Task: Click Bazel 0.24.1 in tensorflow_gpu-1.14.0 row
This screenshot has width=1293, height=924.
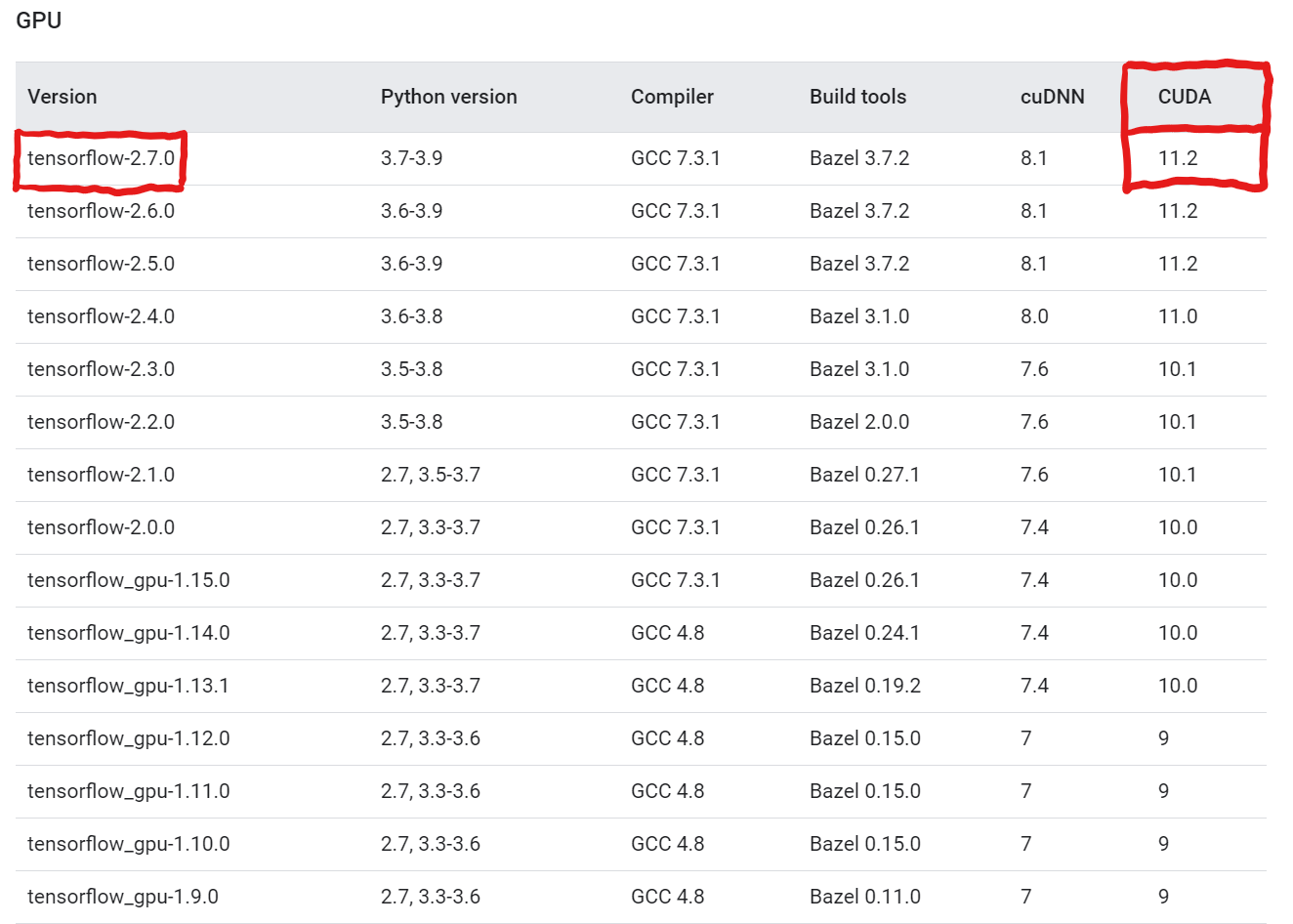Action: (865, 633)
